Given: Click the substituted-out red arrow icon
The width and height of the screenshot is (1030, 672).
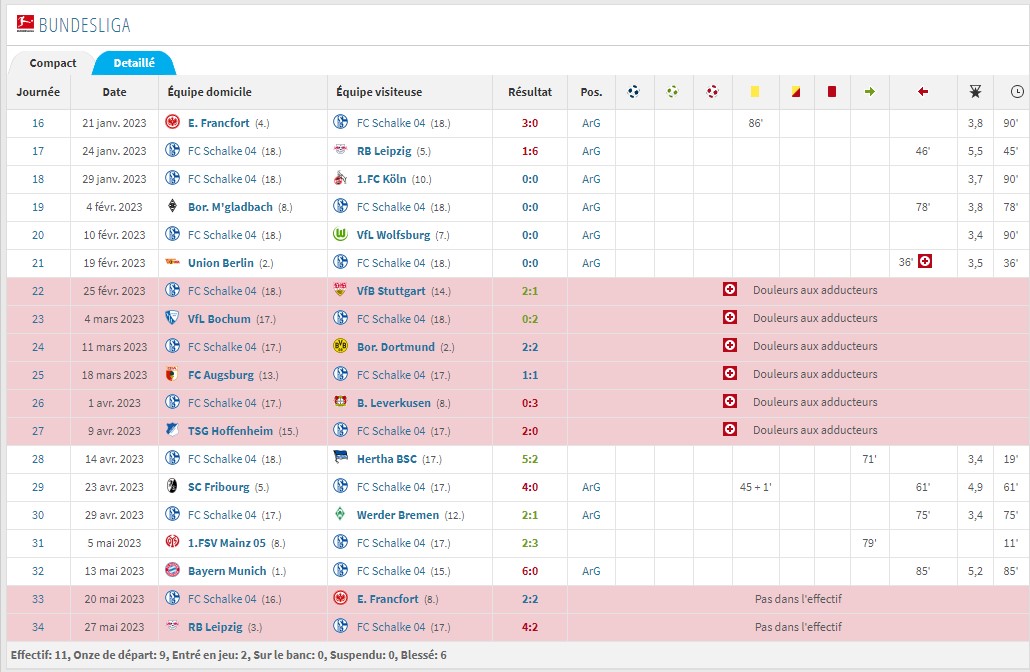Looking at the screenshot, I should pyautogui.click(x=923, y=91).
